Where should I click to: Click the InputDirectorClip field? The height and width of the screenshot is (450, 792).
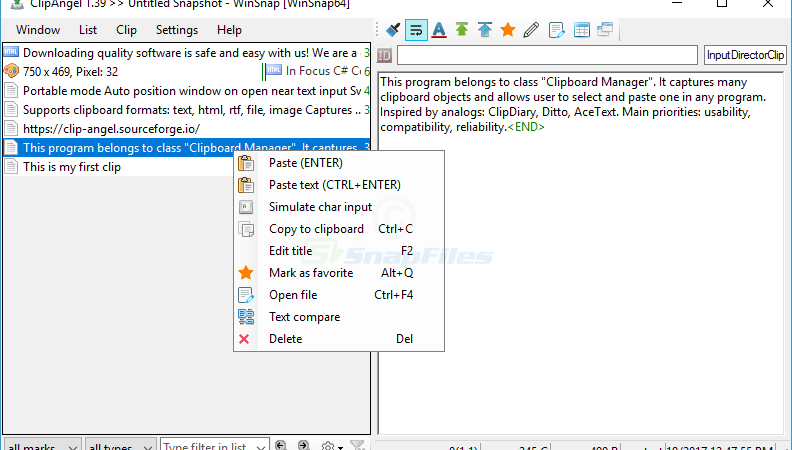[x=745, y=55]
